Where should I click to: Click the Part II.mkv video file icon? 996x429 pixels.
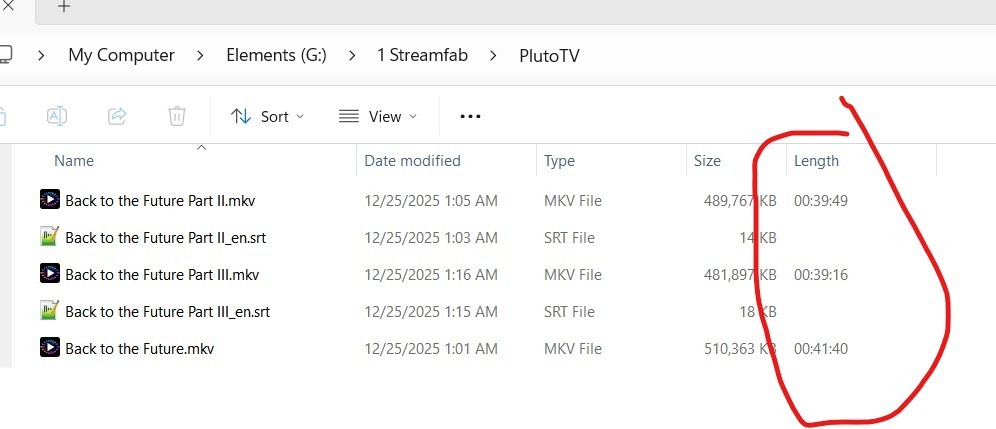[49, 200]
